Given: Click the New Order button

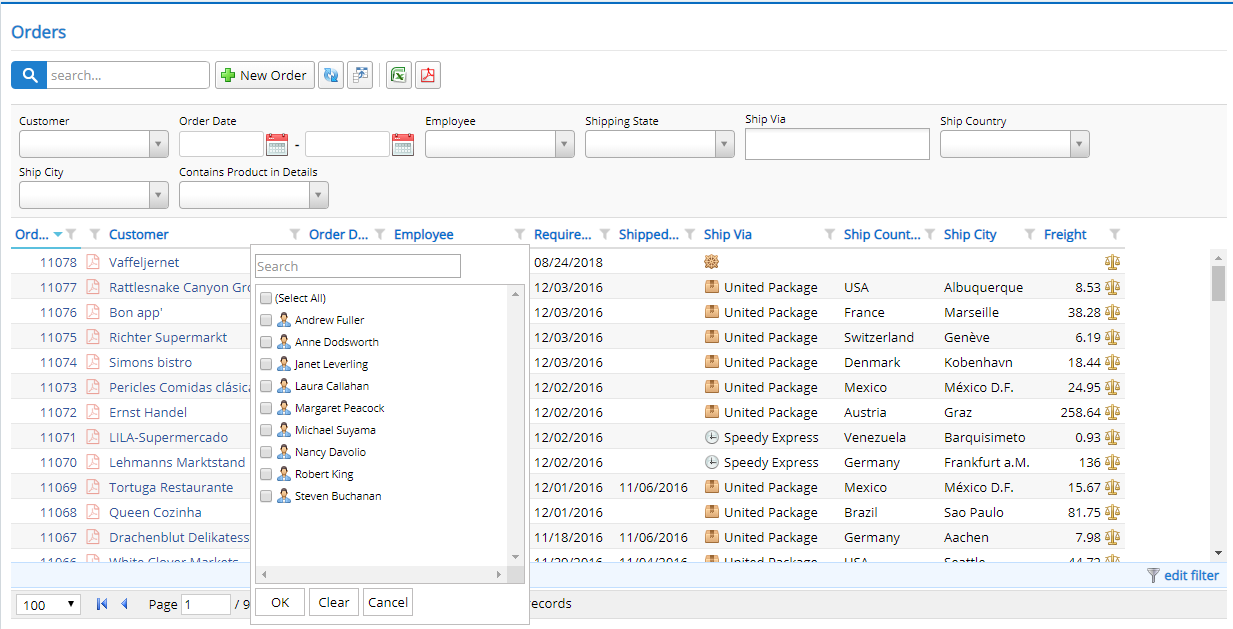Looking at the screenshot, I should (x=264, y=75).
